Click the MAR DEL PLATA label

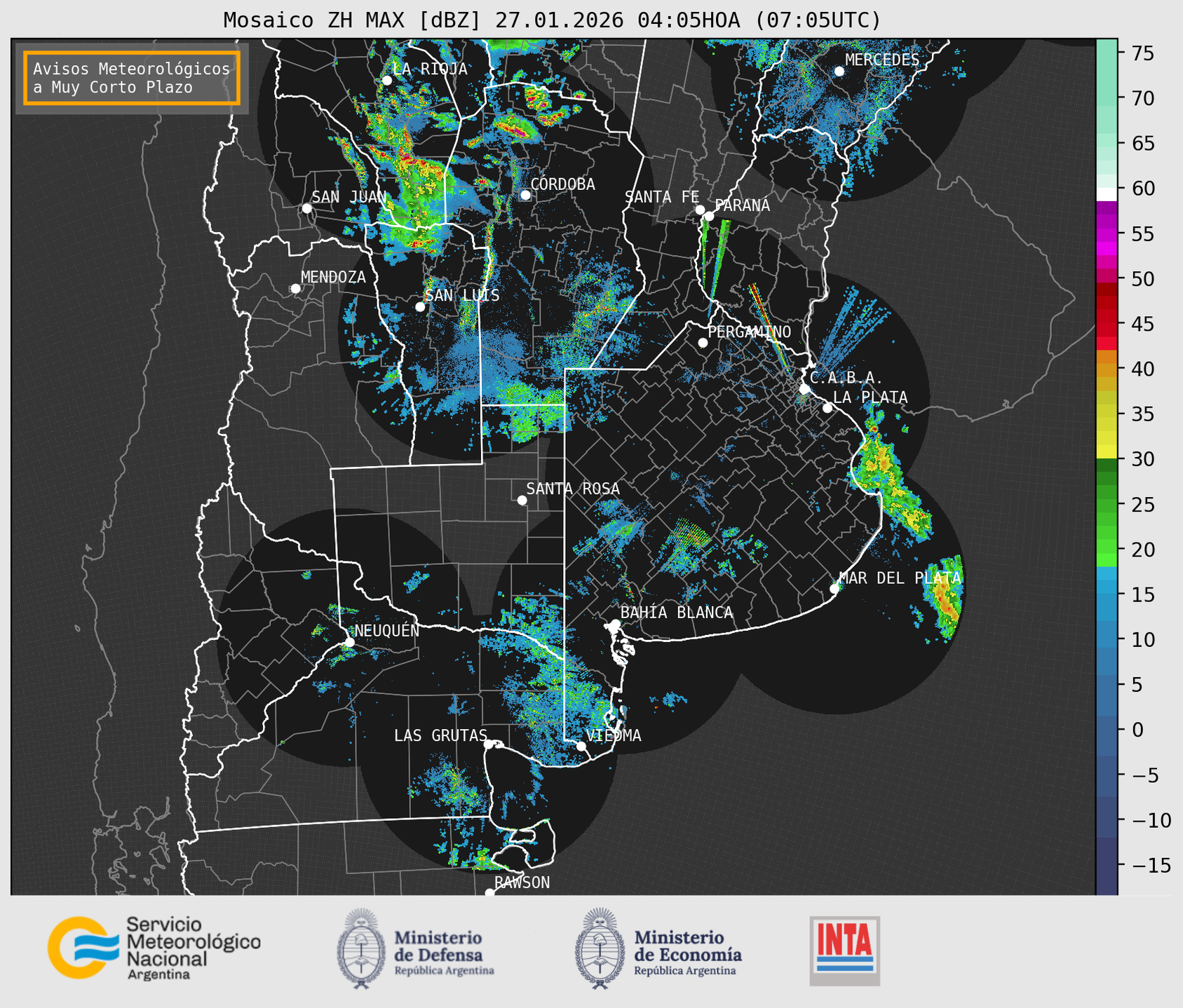(x=900, y=578)
